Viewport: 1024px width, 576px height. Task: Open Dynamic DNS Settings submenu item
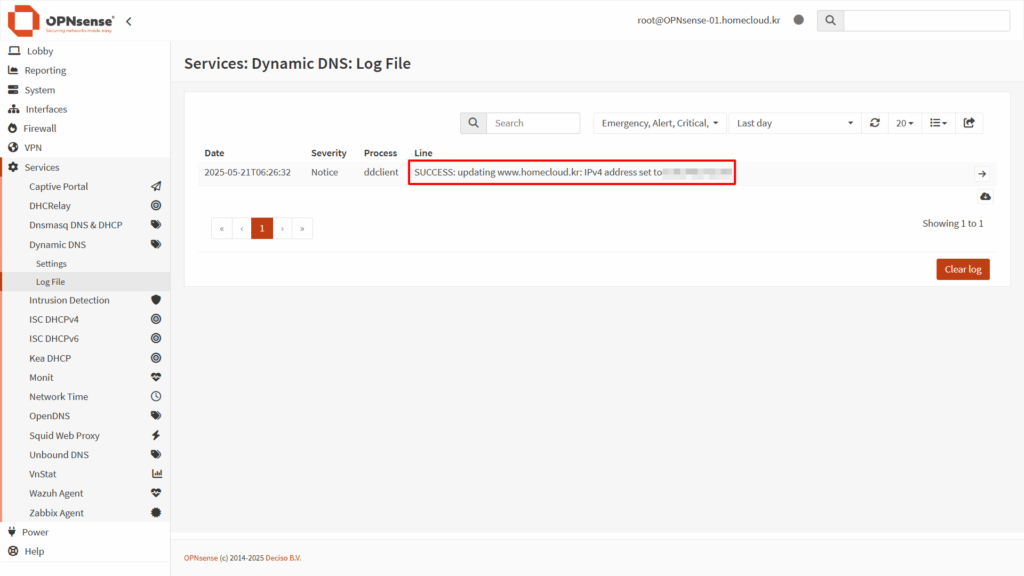coord(52,264)
